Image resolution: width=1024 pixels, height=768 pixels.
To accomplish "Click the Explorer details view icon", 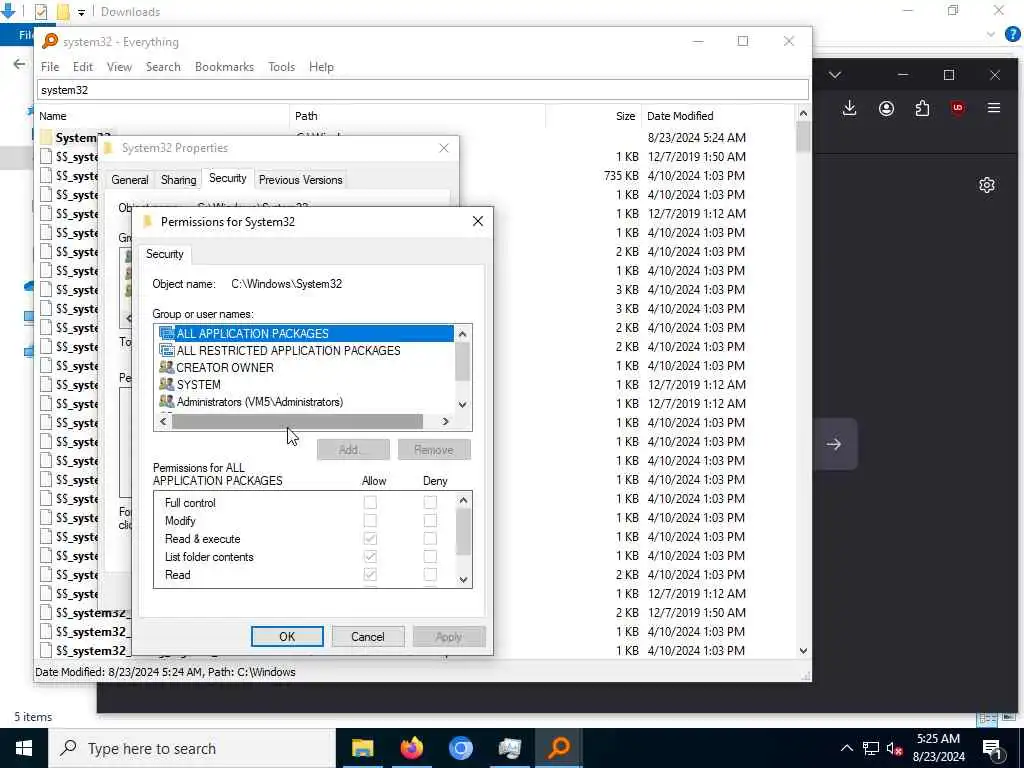I will click(987, 718).
